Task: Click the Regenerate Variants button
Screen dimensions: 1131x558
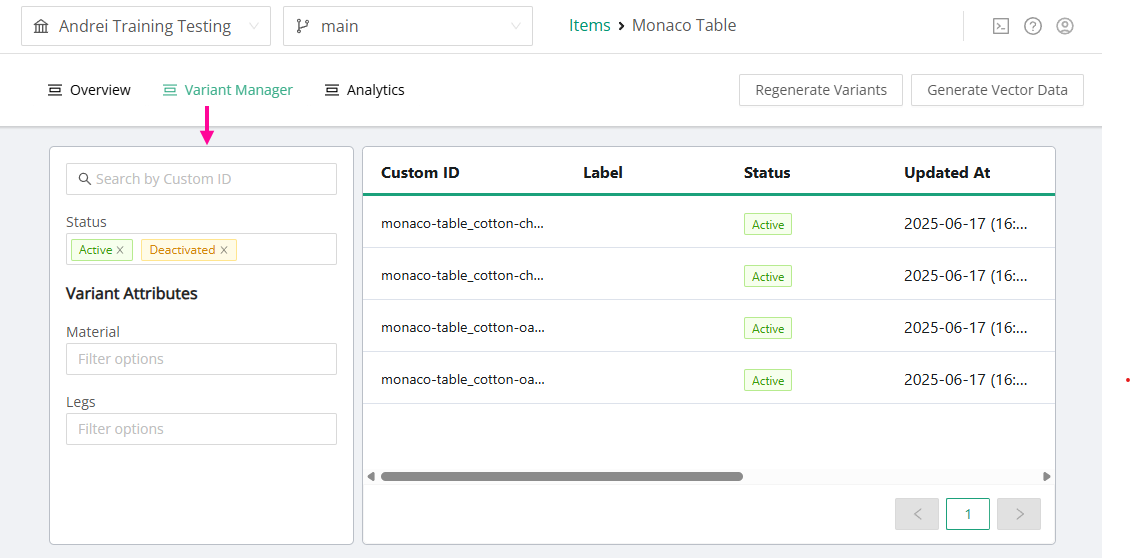Action: tap(820, 90)
